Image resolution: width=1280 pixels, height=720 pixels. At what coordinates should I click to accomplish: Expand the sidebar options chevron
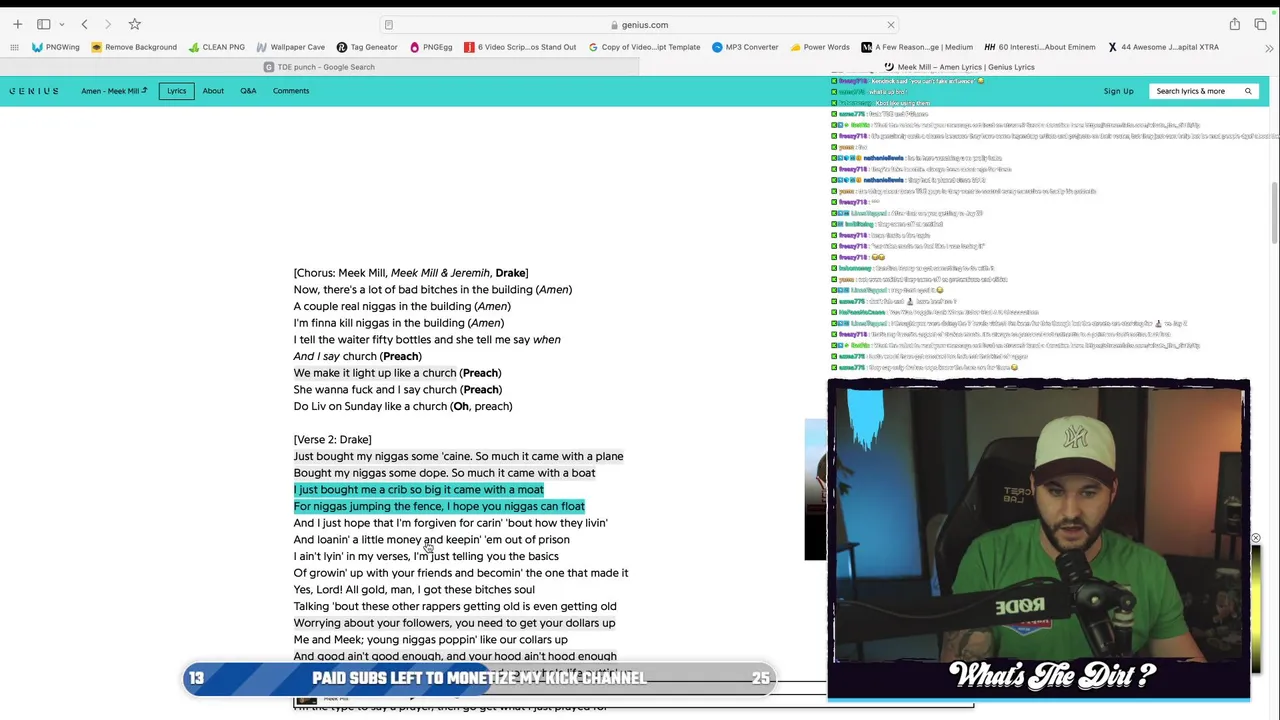click(x=61, y=24)
